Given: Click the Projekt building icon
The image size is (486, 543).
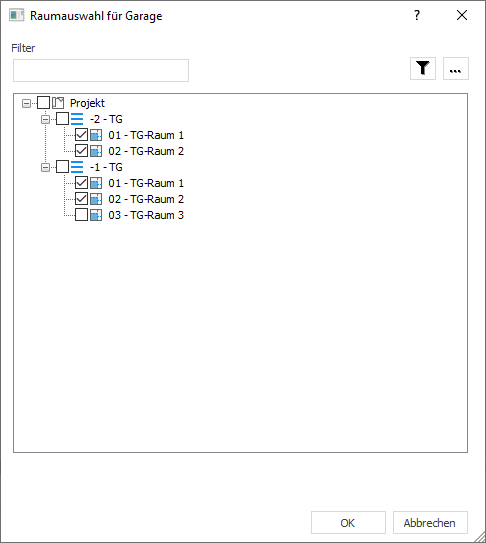Looking at the screenshot, I should click(x=58, y=103).
